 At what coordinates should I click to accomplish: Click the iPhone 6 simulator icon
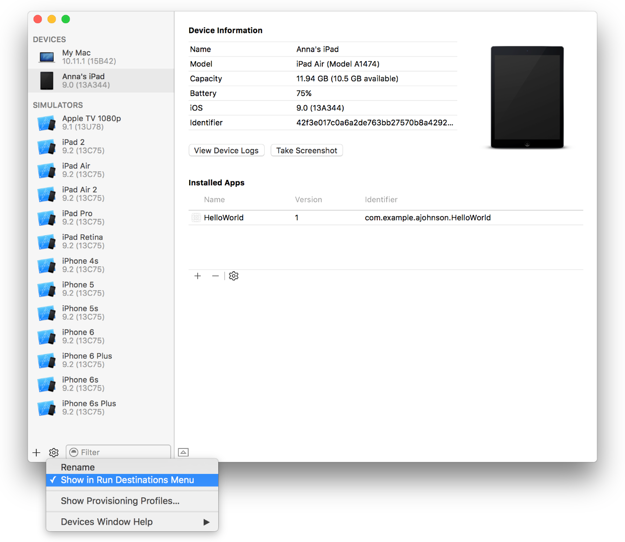point(47,337)
